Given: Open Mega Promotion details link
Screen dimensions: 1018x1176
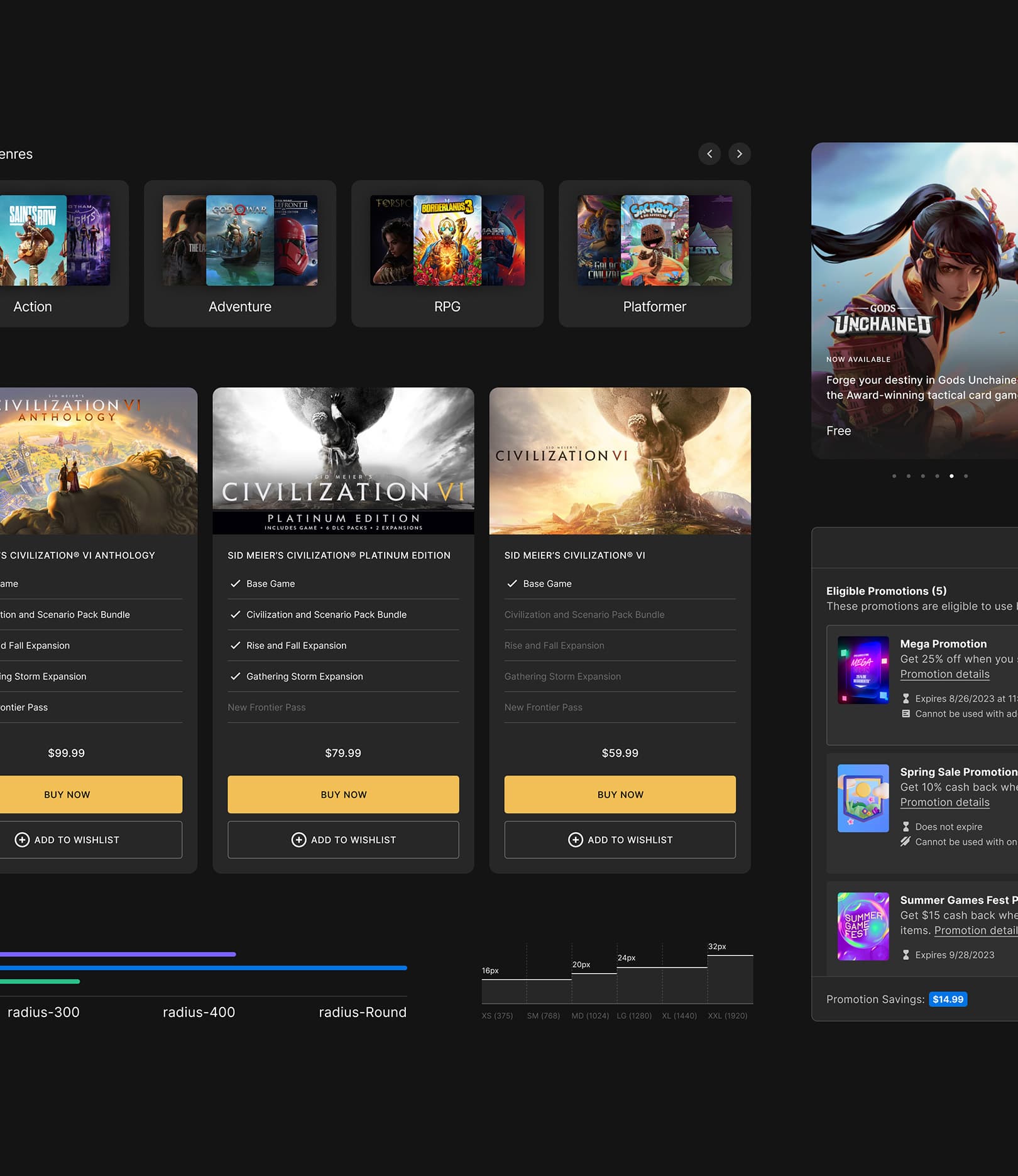Looking at the screenshot, I should pos(944,674).
